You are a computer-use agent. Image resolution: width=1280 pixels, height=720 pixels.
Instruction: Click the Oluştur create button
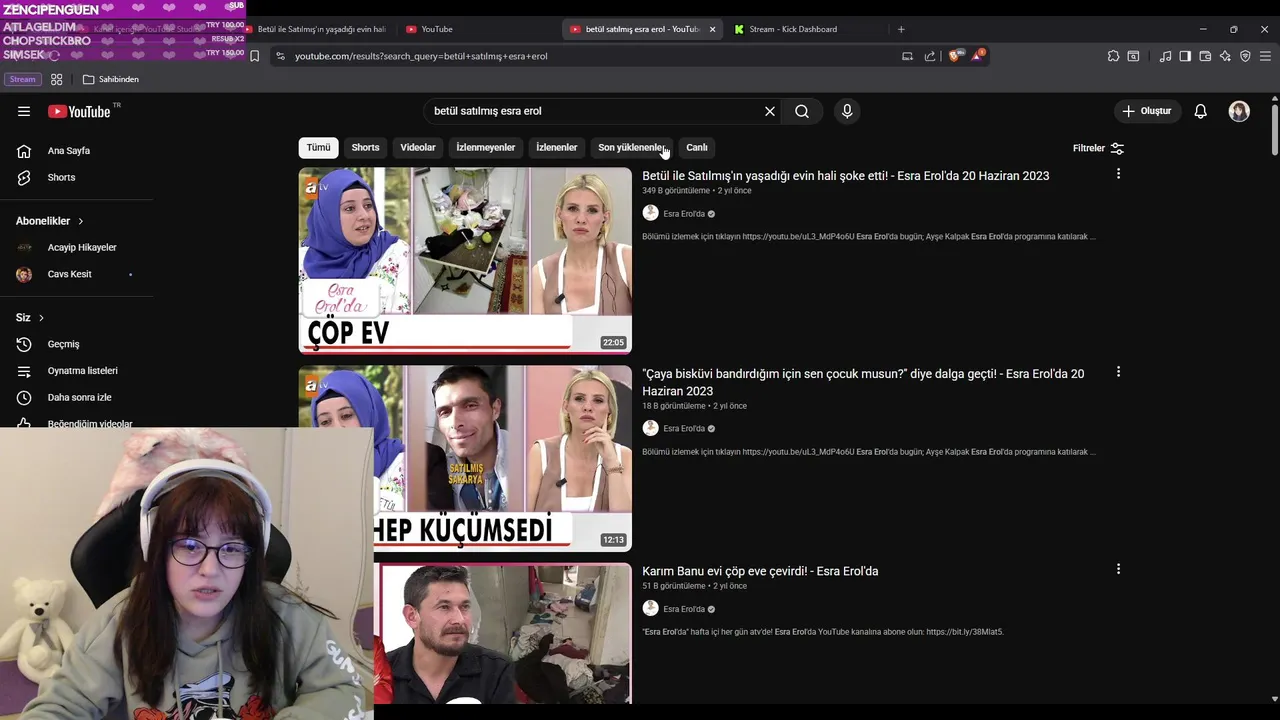tap(1146, 111)
